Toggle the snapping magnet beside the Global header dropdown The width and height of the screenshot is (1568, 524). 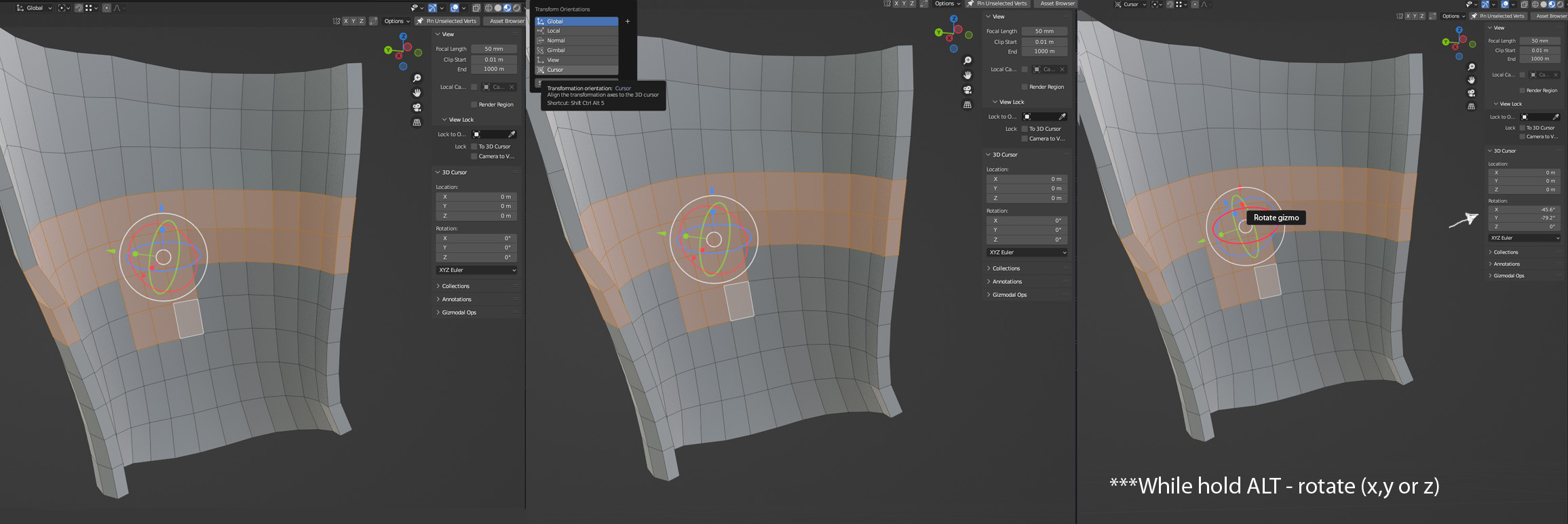click(79, 8)
